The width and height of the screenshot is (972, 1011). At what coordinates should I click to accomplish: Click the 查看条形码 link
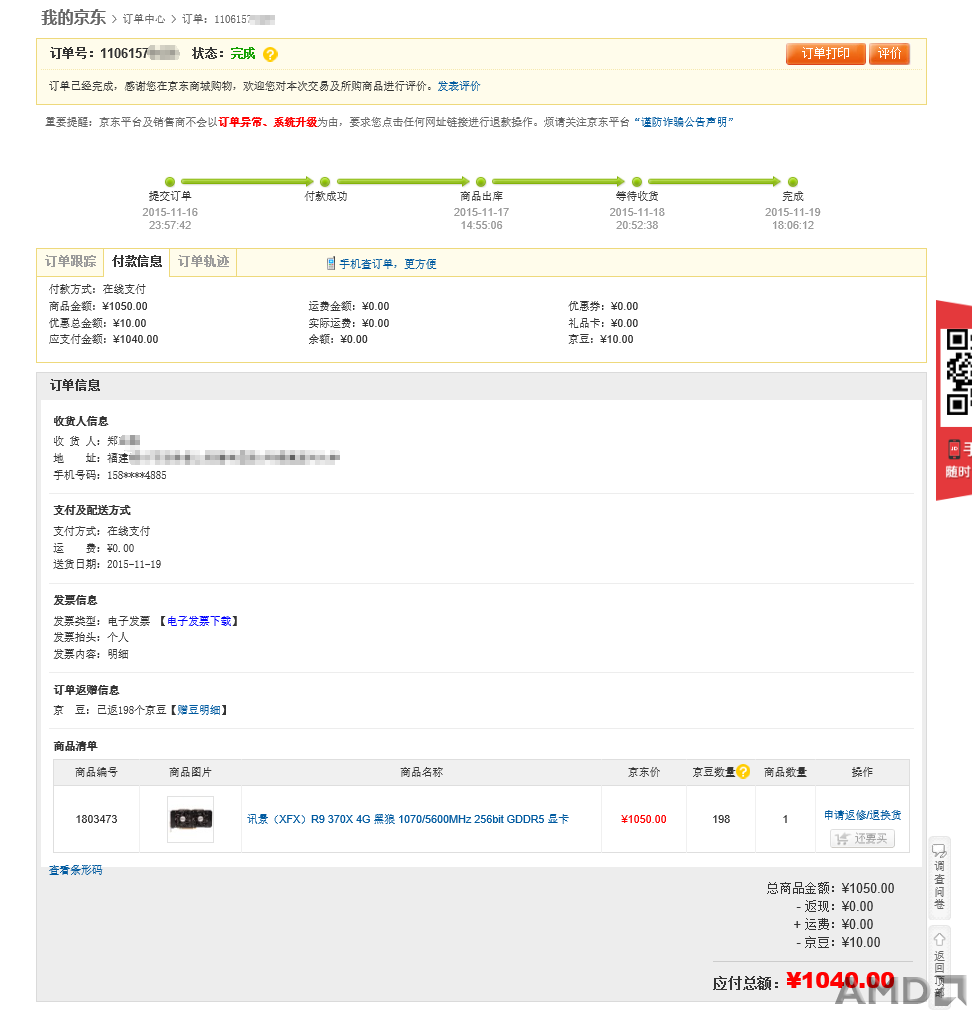75,870
